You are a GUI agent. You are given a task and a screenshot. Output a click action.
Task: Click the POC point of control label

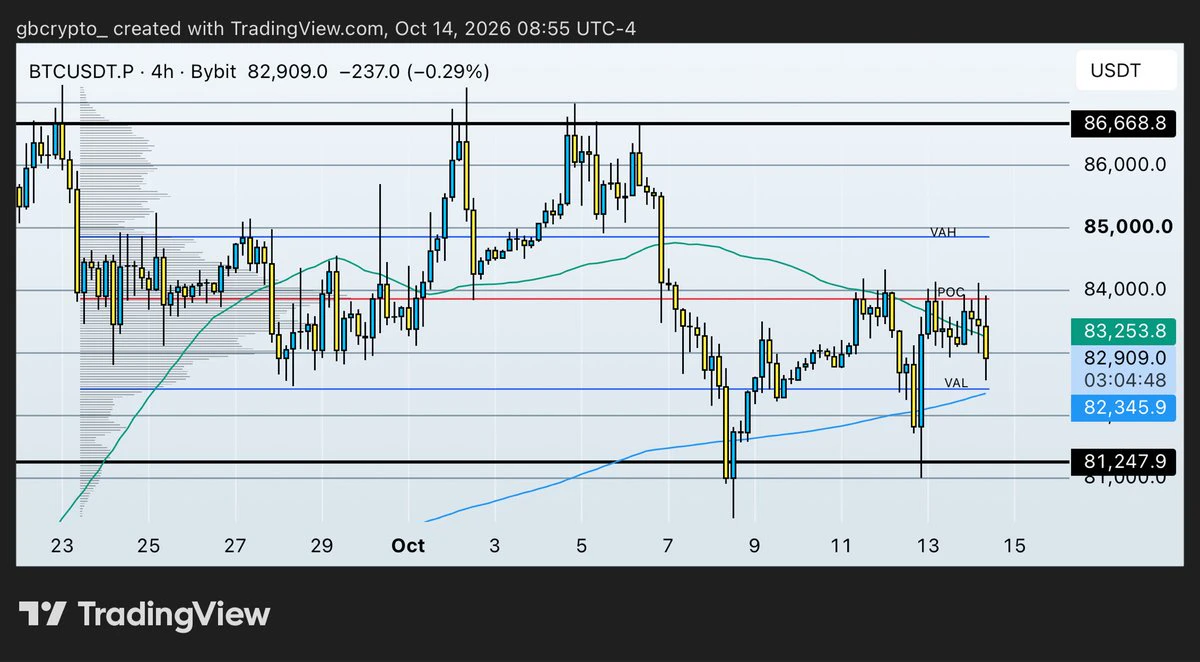click(x=951, y=292)
